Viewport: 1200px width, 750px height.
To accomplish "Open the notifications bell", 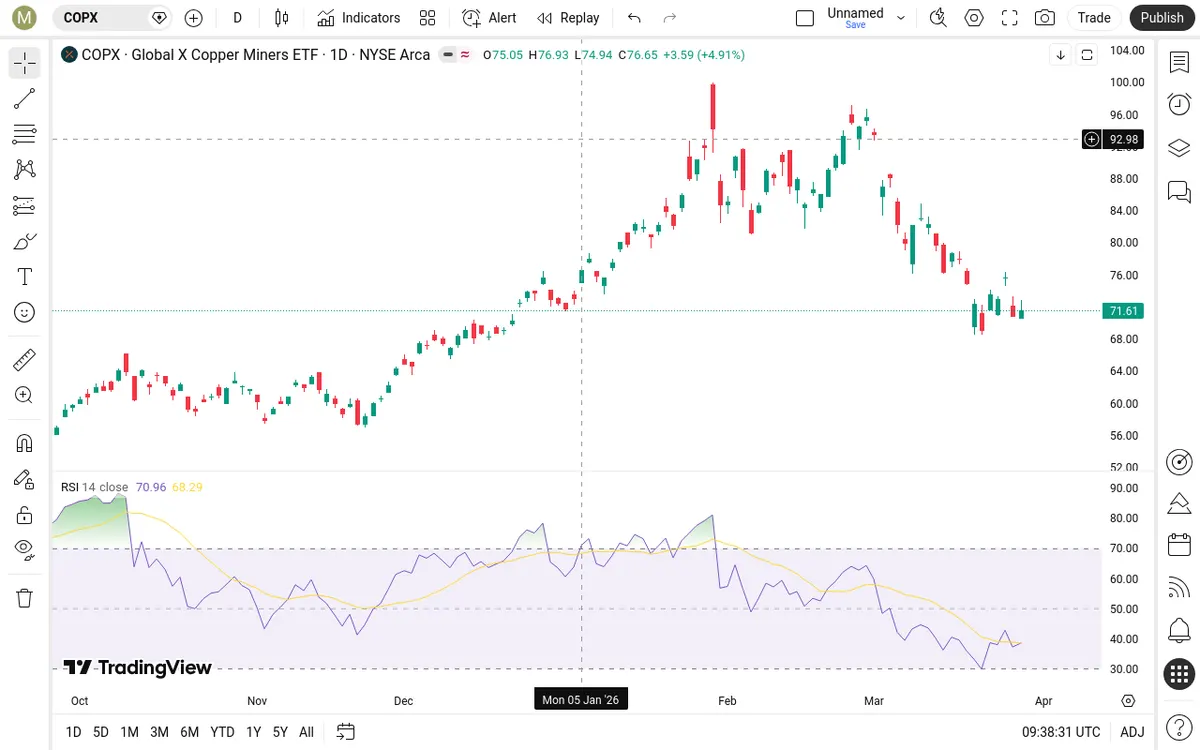I will (1179, 631).
